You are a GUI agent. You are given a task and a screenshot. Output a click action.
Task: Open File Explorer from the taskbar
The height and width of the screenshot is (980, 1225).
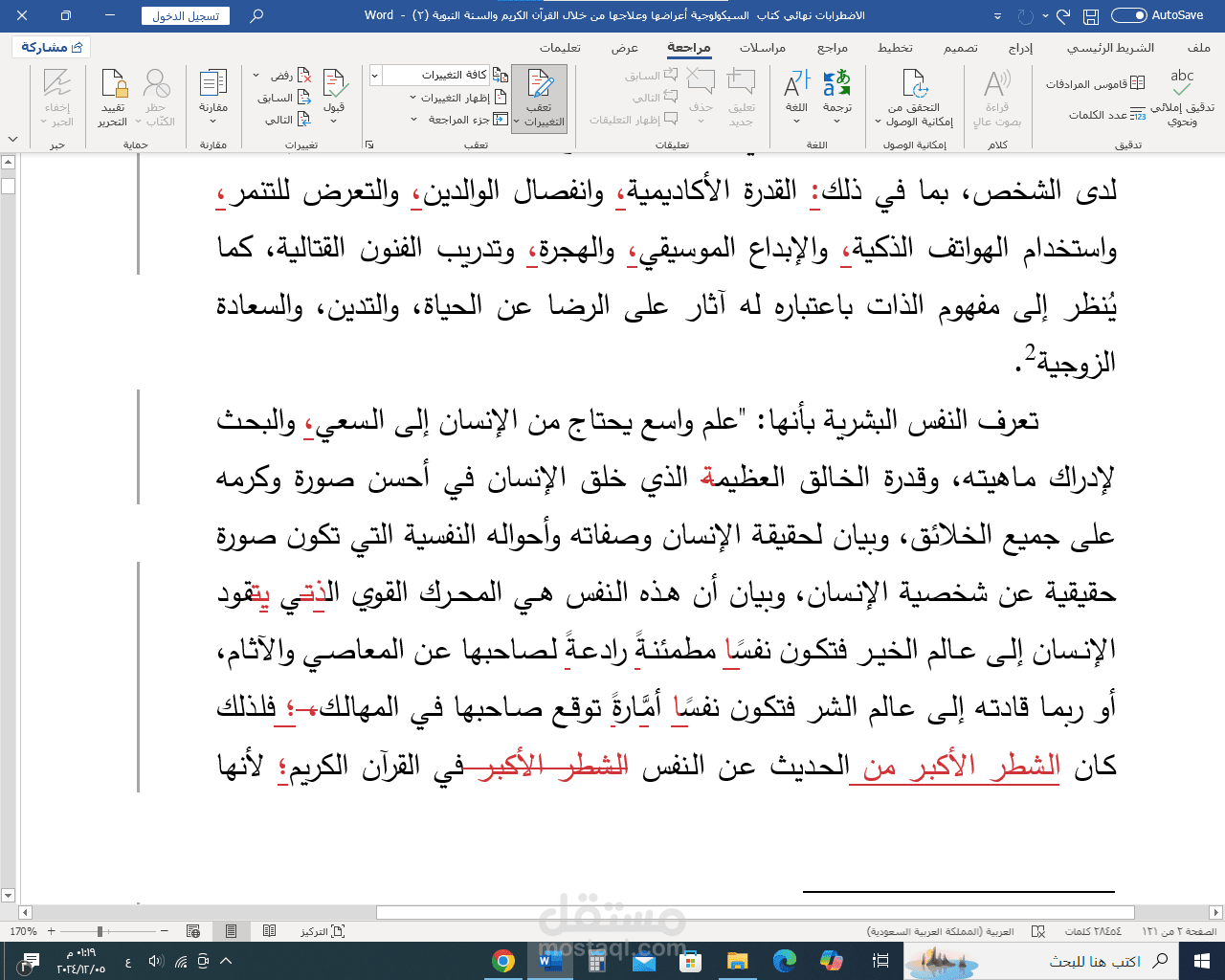(x=737, y=961)
